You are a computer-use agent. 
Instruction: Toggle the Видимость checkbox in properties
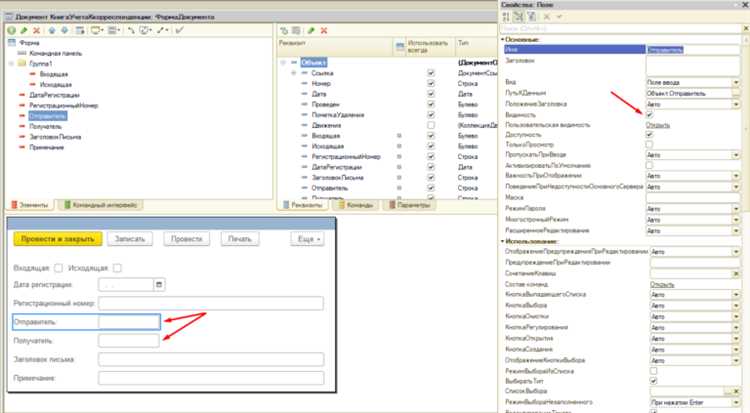650,114
